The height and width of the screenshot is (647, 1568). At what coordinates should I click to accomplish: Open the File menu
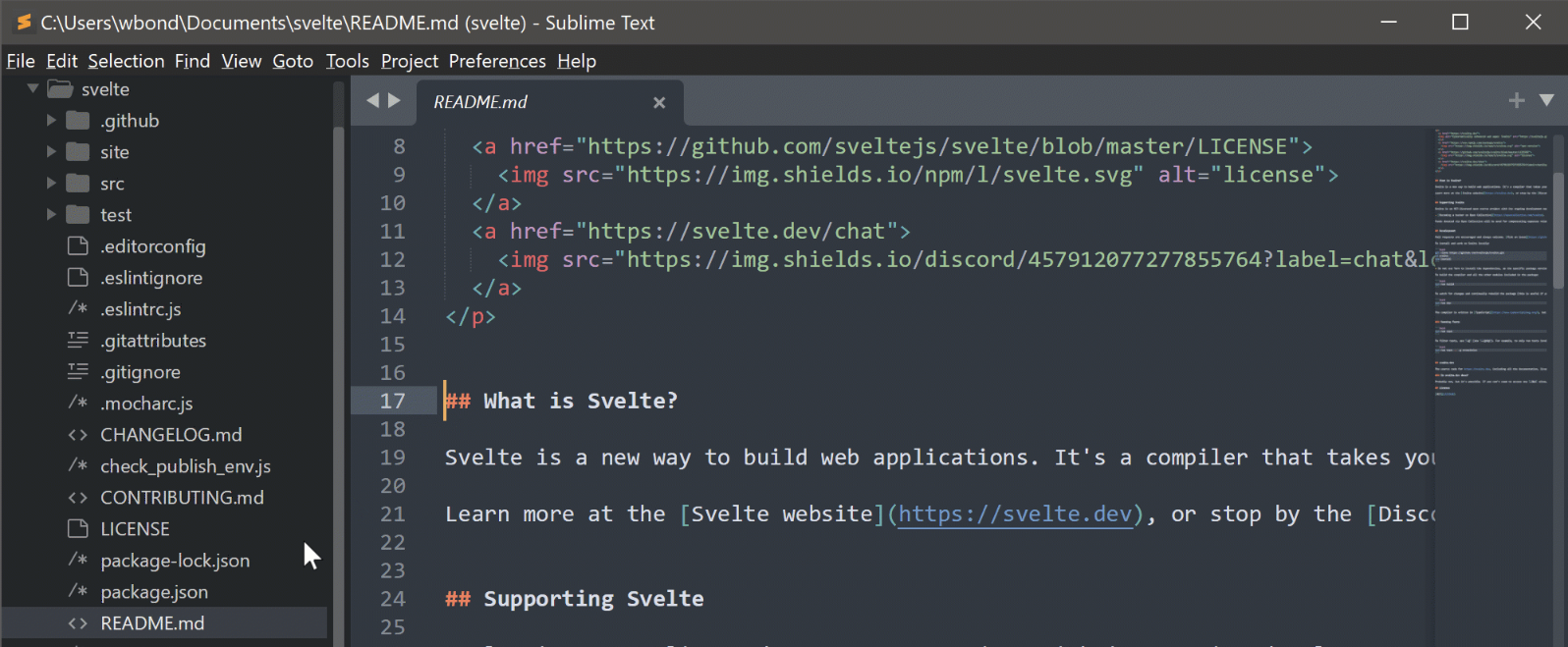pyautogui.click(x=21, y=61)
